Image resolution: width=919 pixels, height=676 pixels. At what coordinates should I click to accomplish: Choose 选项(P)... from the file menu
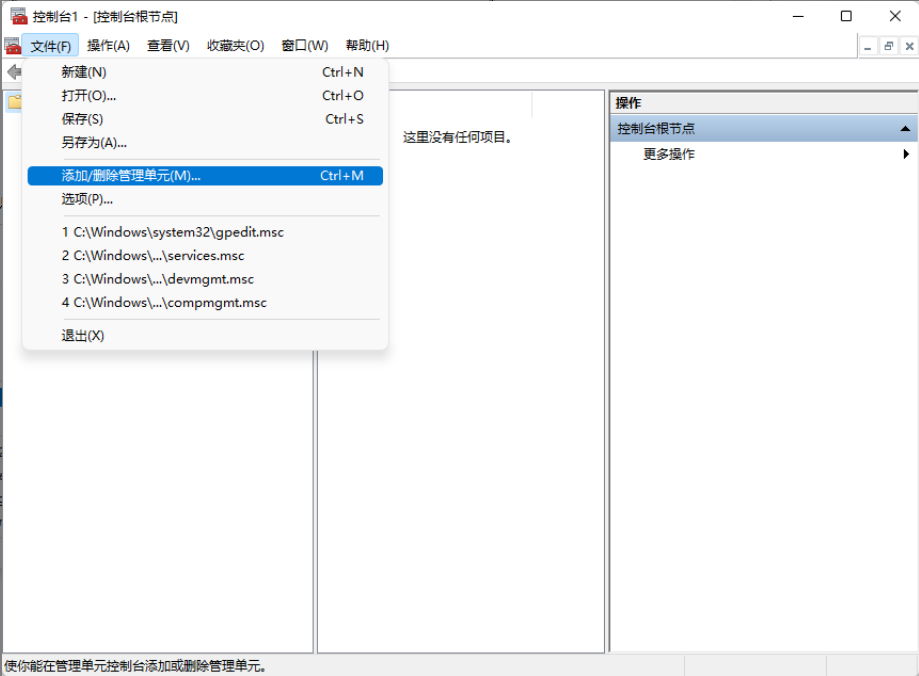[205, 199]
